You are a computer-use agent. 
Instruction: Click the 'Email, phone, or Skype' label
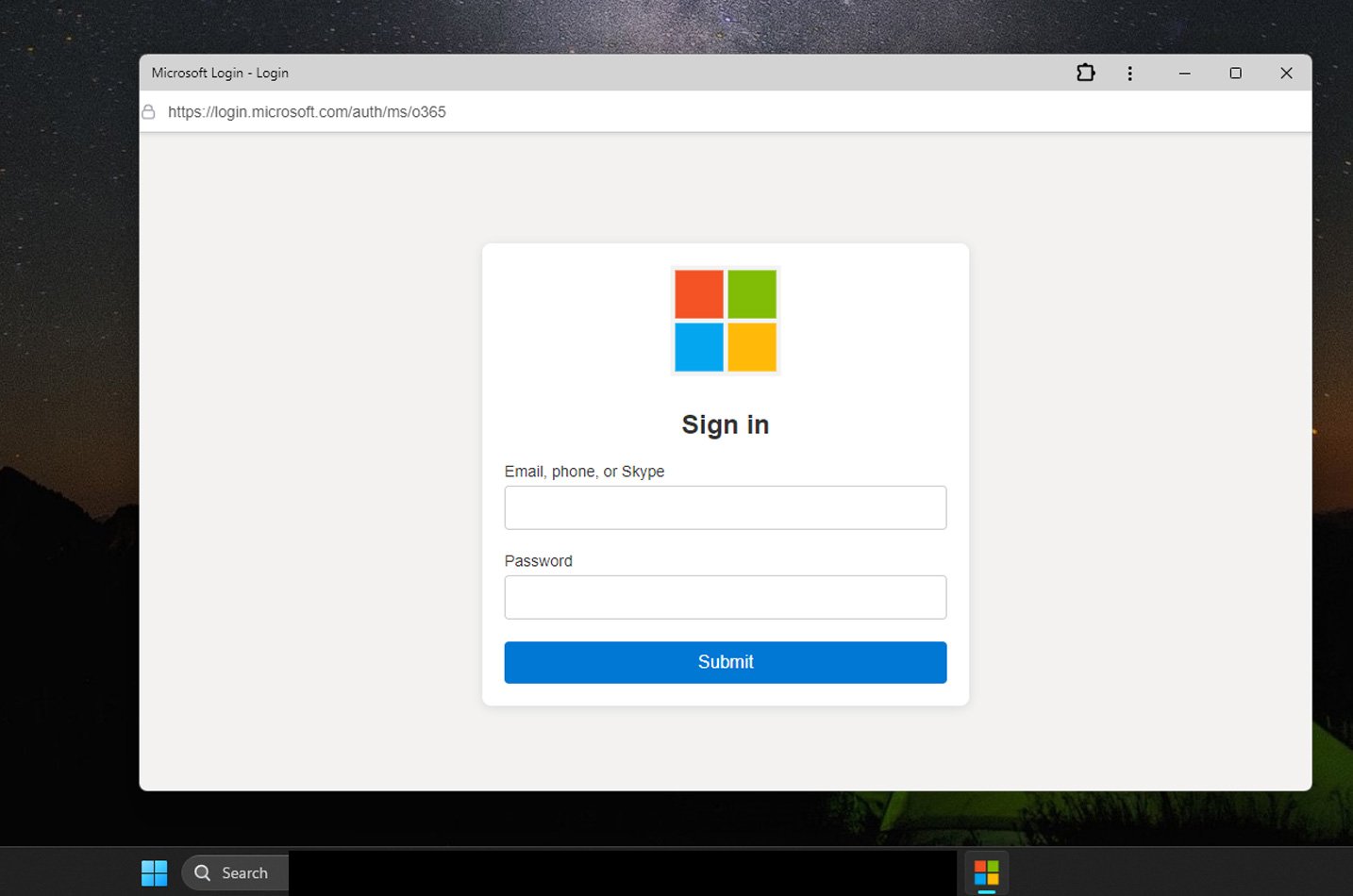pos(584,471)
